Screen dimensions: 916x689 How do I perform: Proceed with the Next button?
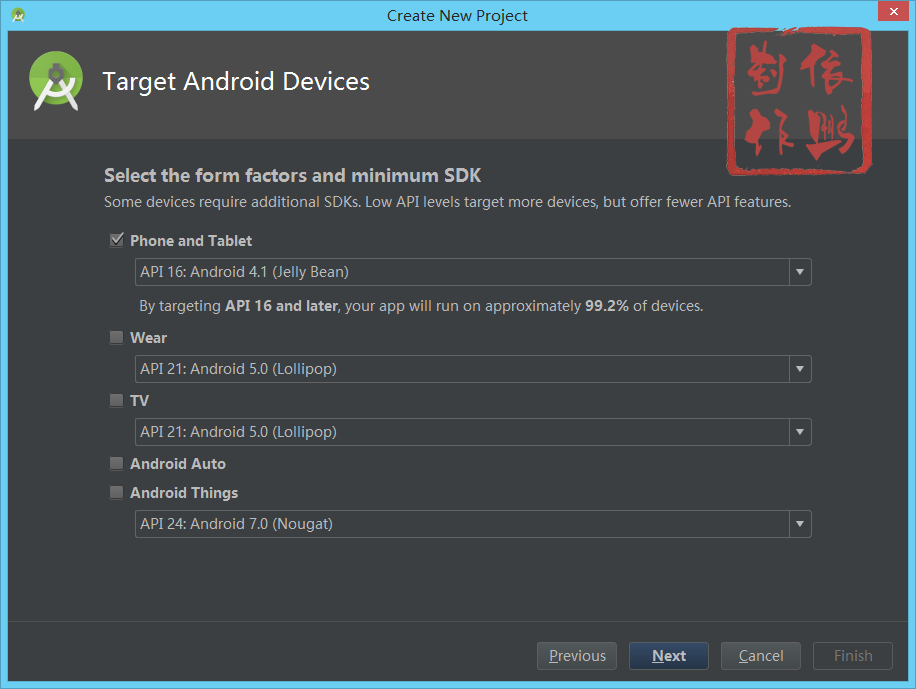coord(669,656)
